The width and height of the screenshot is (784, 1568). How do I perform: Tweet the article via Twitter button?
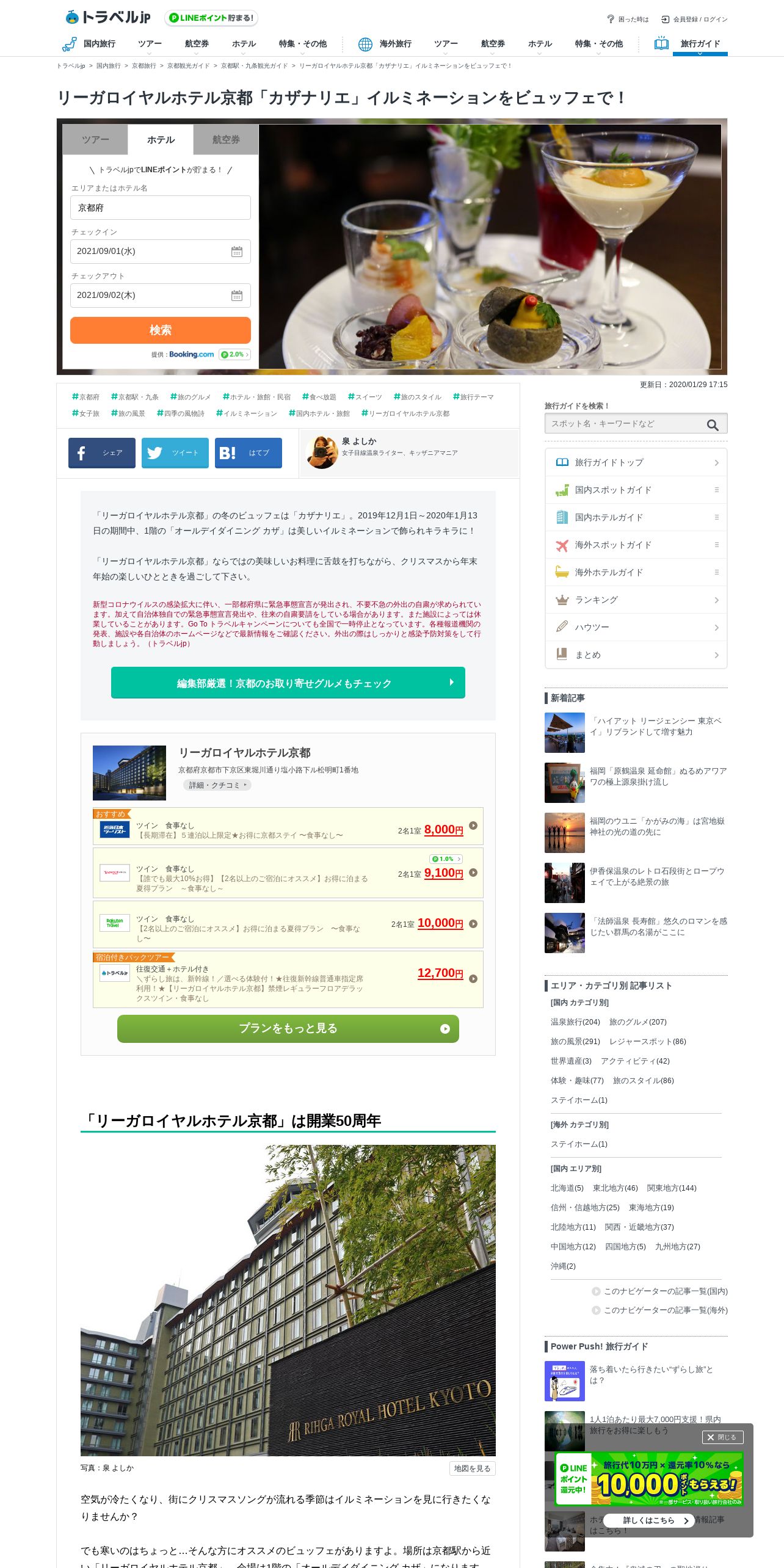[175, 453]
